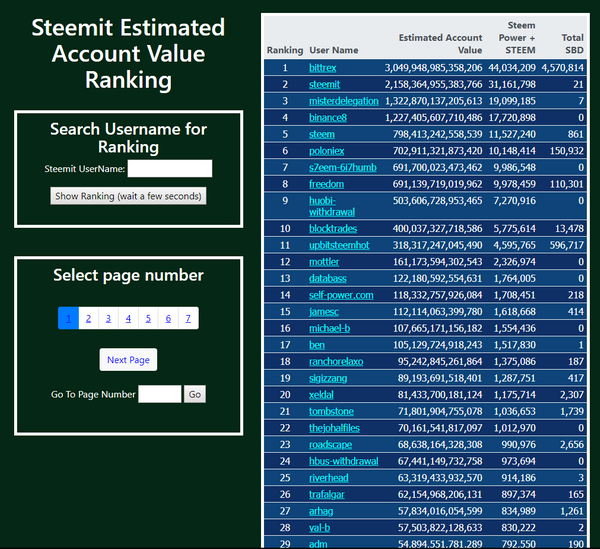This screenshot has width=600, height=549.
Task: Open the huobi-withdrawal user link
Action: 332,206
